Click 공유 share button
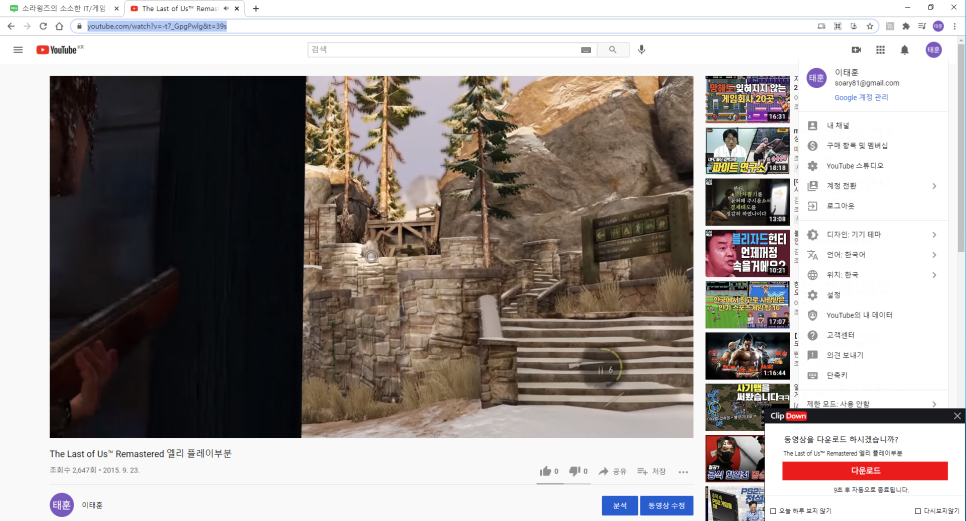Viewport: 966px width, 521px height. click(612, 471)
